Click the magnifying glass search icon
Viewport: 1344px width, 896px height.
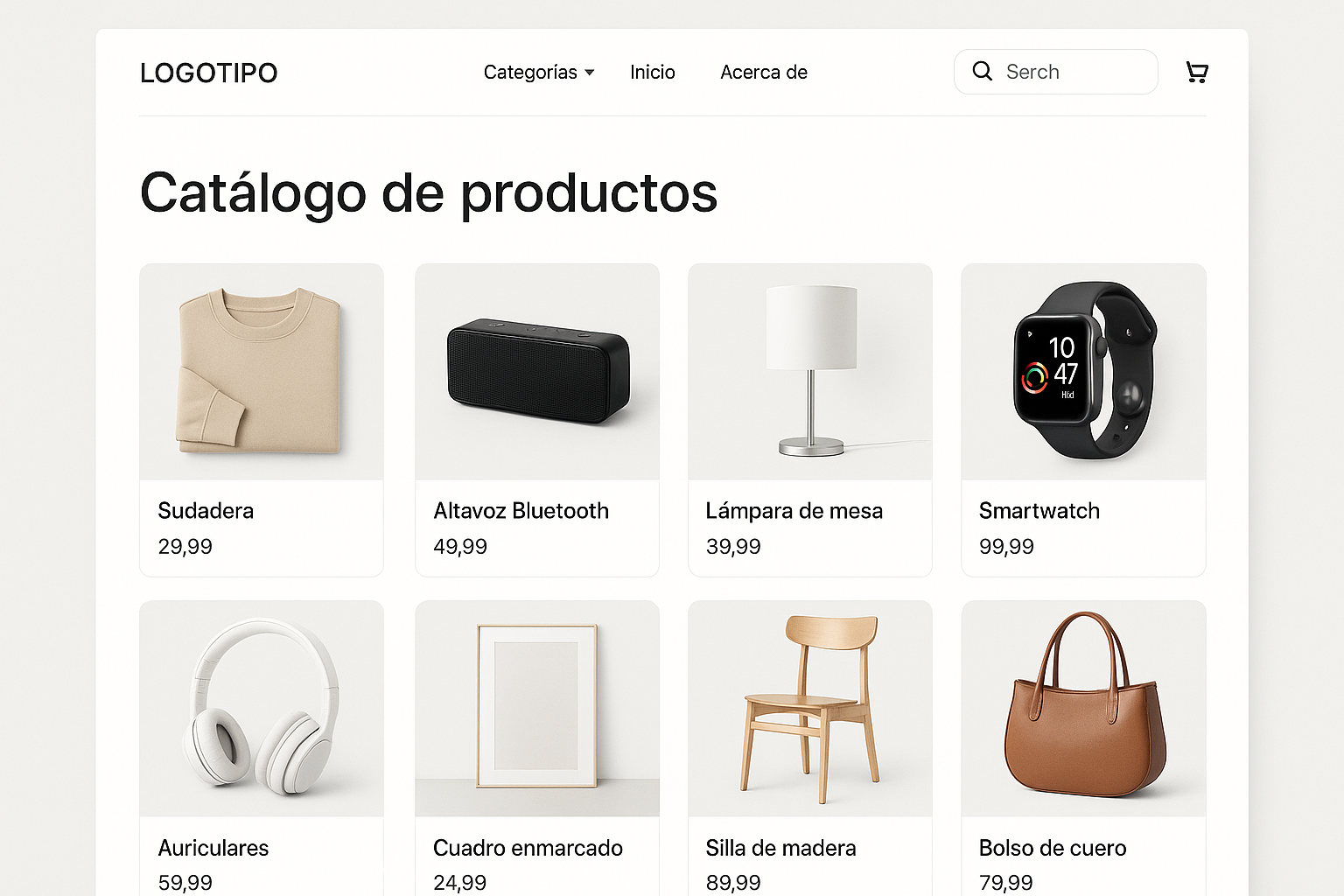click(x=983, y=71)
